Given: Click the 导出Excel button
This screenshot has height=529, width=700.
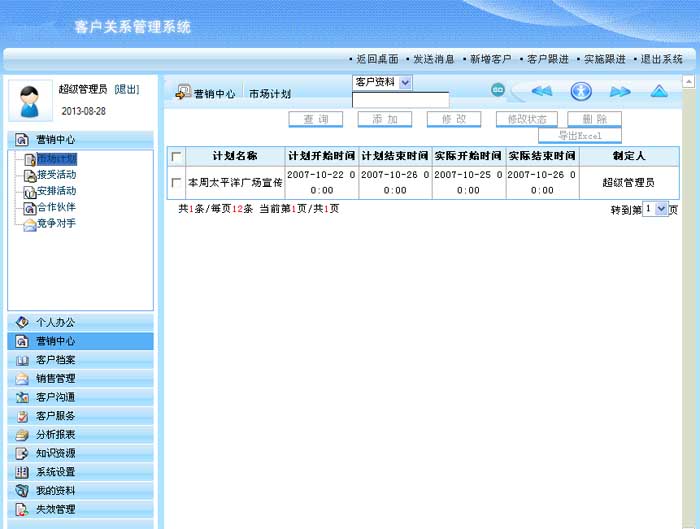Looking at the screenshot, I should pos(580,135).
